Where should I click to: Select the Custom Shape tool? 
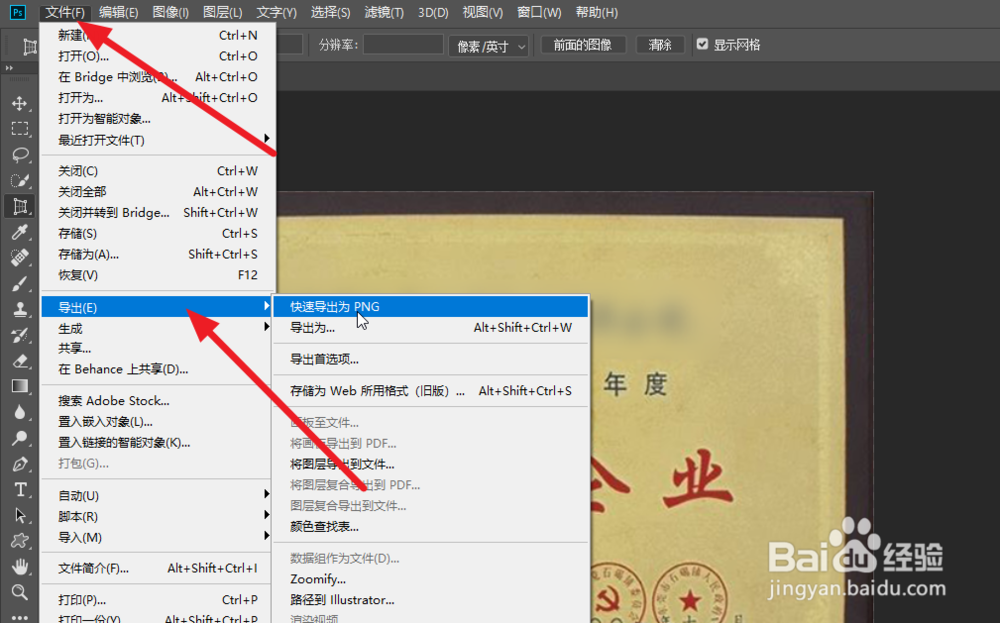click(x=20, y=541)
